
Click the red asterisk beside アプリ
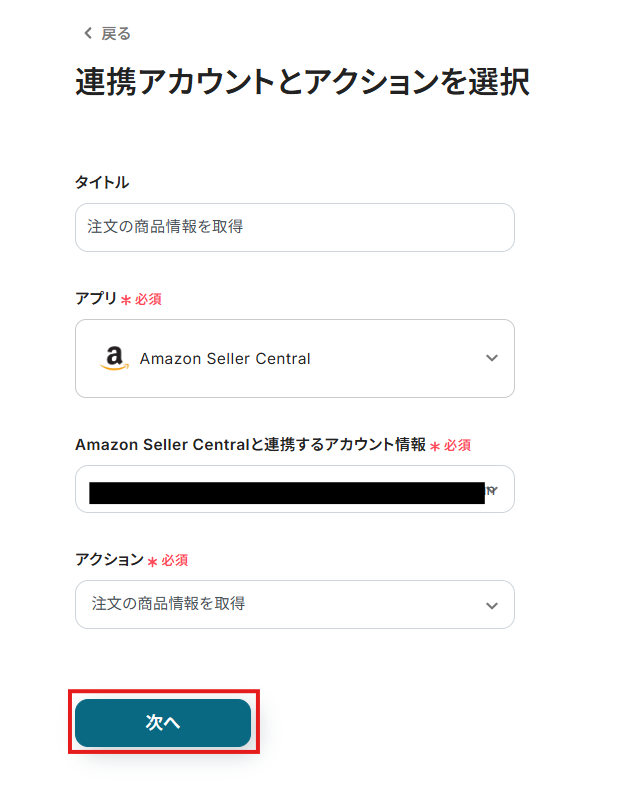pos(126,300)
